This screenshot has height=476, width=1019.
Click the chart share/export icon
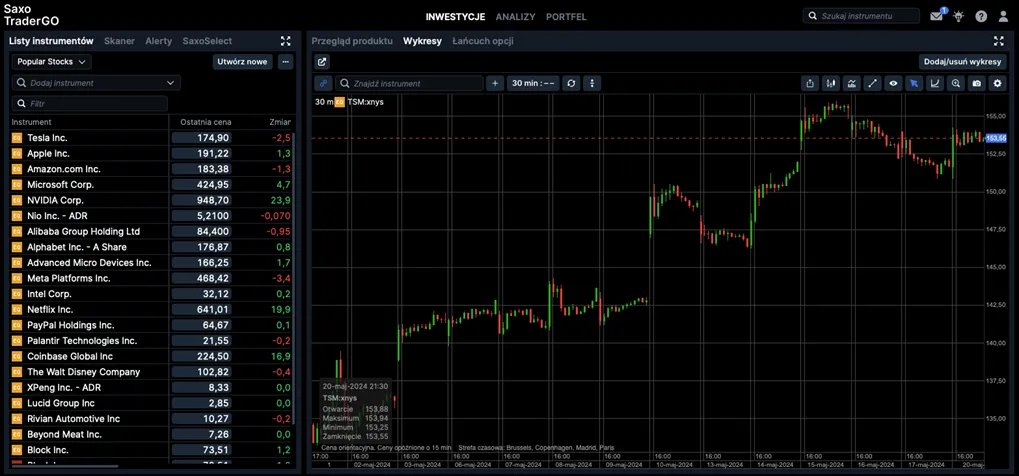(x=810, y=83)
